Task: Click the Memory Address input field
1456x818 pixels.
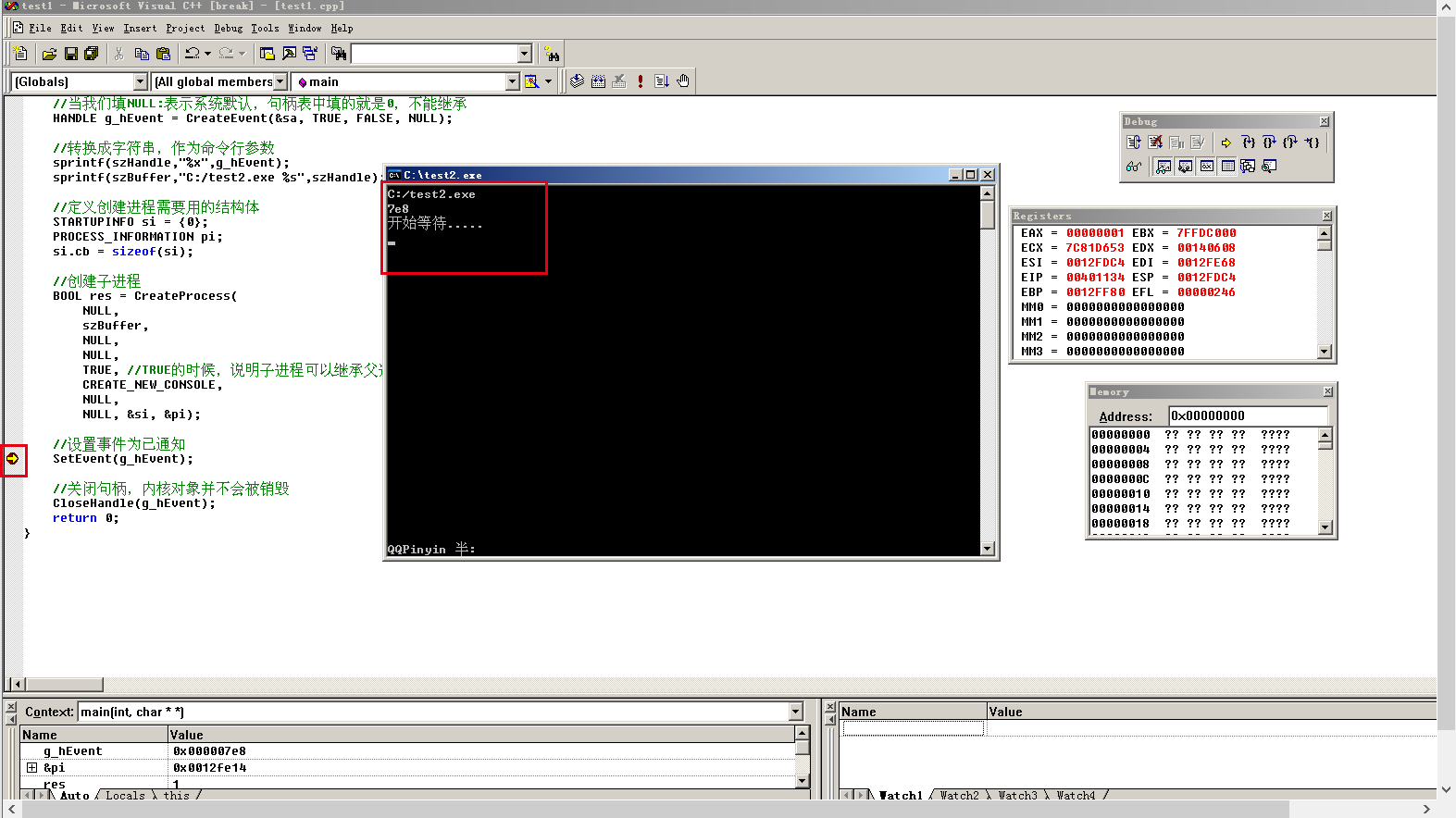Action: click(1248, 415)
